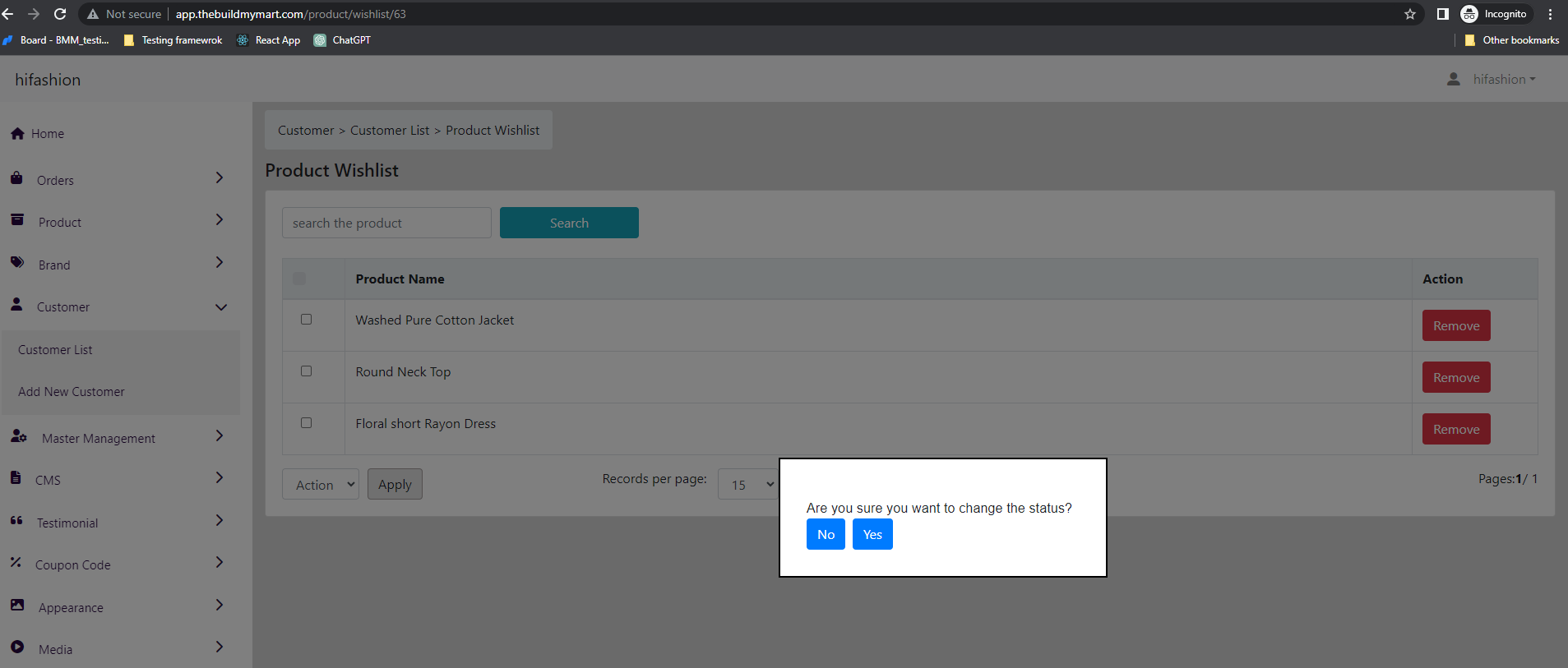Expand the Product menu chevron
Viewport: 1568px width, 668px height.
(220, 219)
